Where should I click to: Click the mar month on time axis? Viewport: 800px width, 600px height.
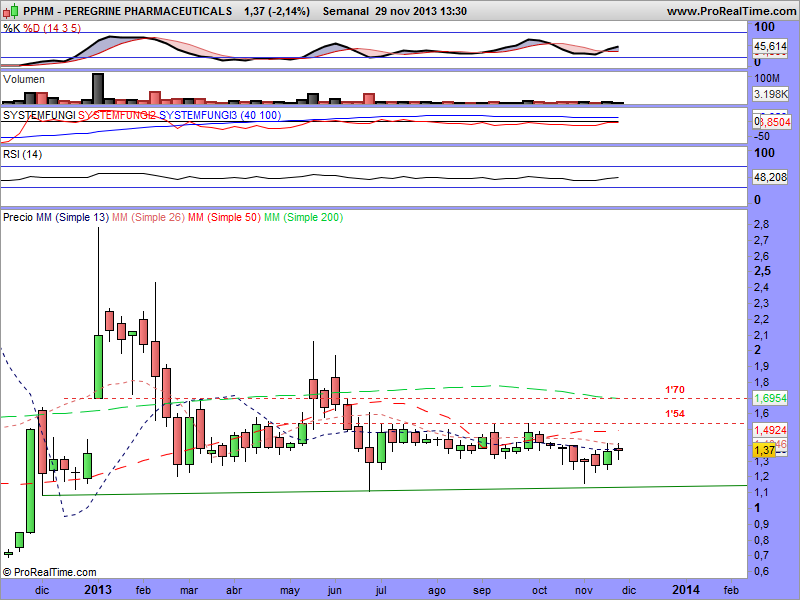pos(189,590)
